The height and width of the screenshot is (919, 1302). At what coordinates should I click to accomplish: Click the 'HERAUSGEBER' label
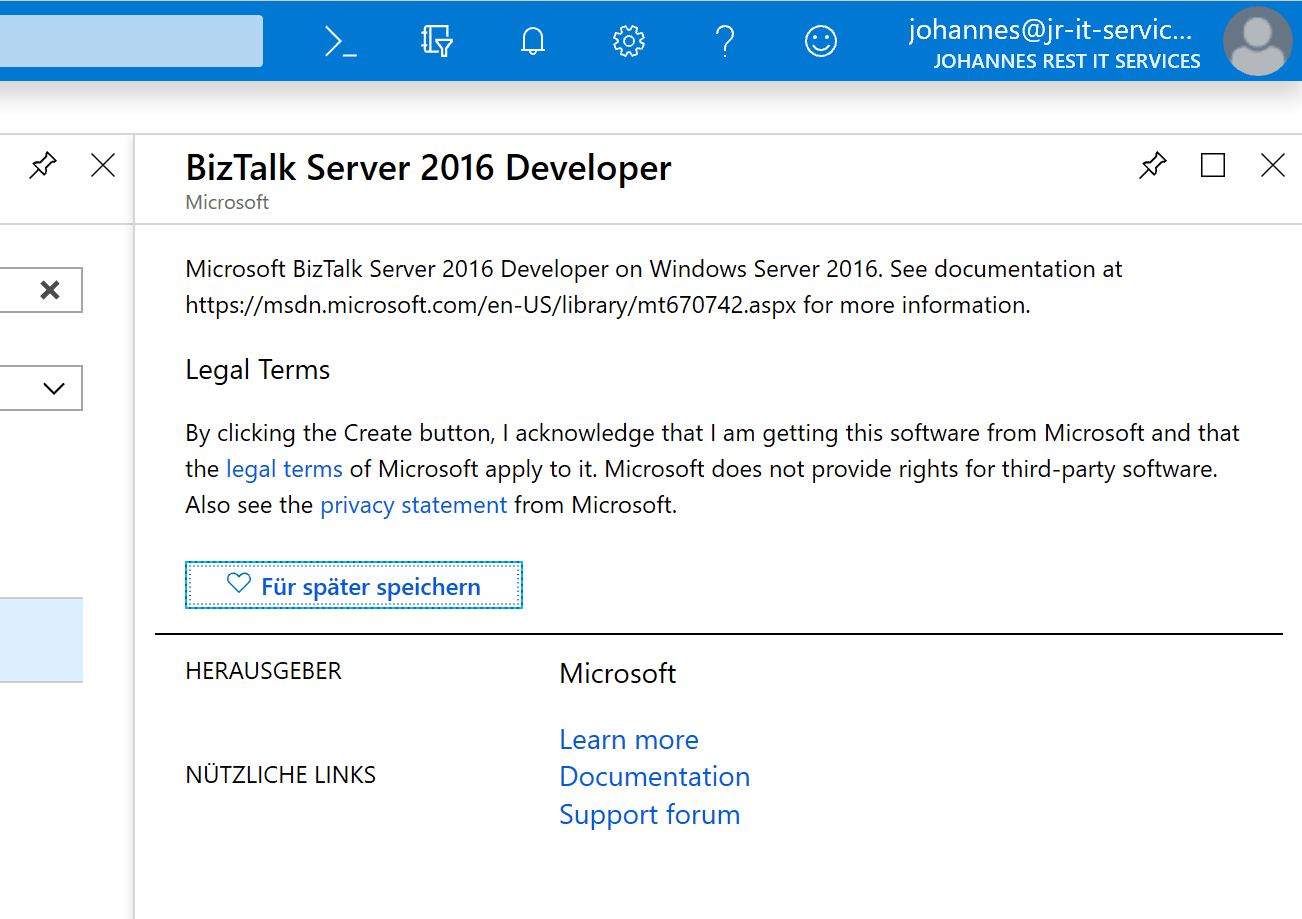click(264, 671)
